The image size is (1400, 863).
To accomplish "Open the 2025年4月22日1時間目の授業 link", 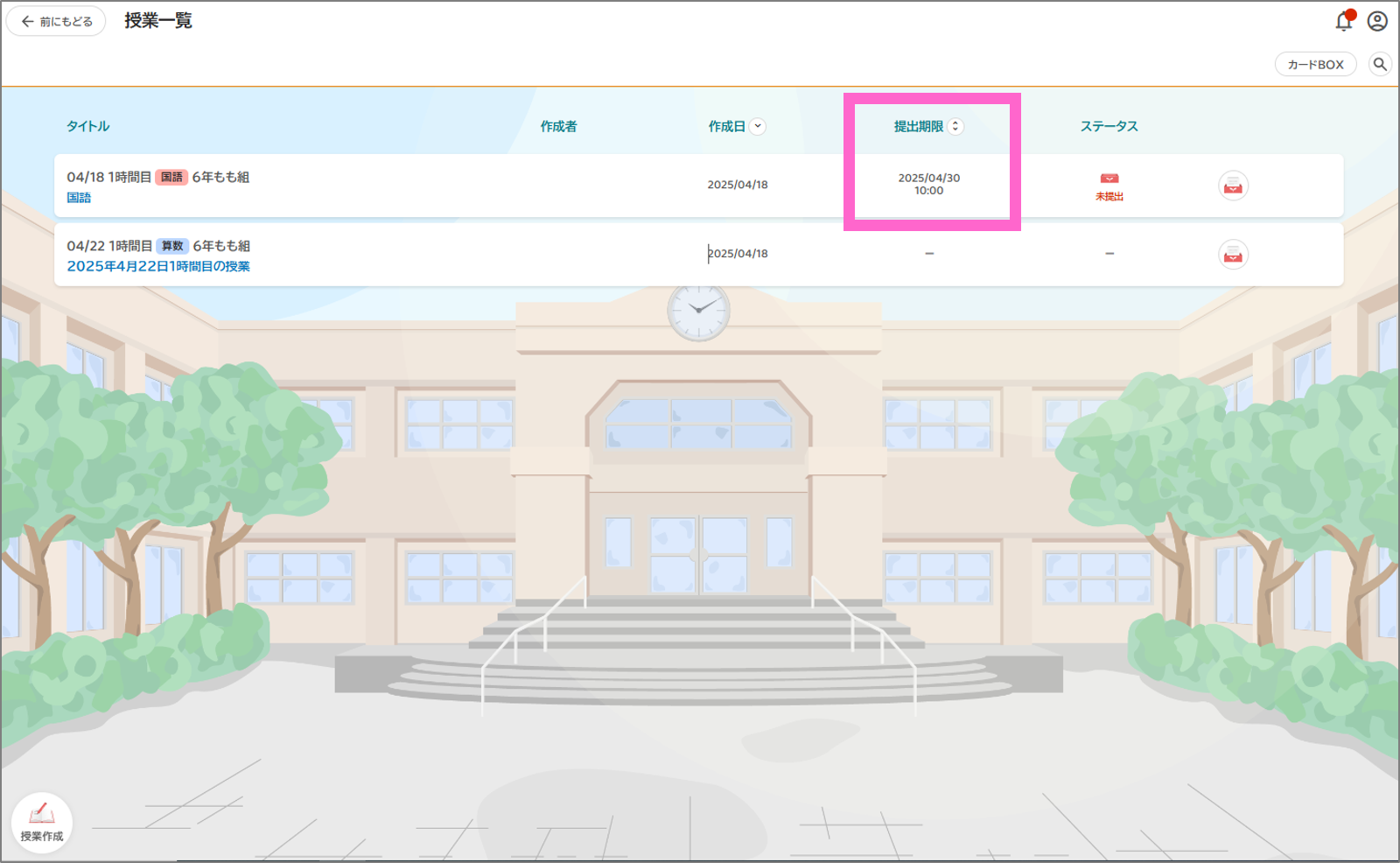I will [158, 266].
